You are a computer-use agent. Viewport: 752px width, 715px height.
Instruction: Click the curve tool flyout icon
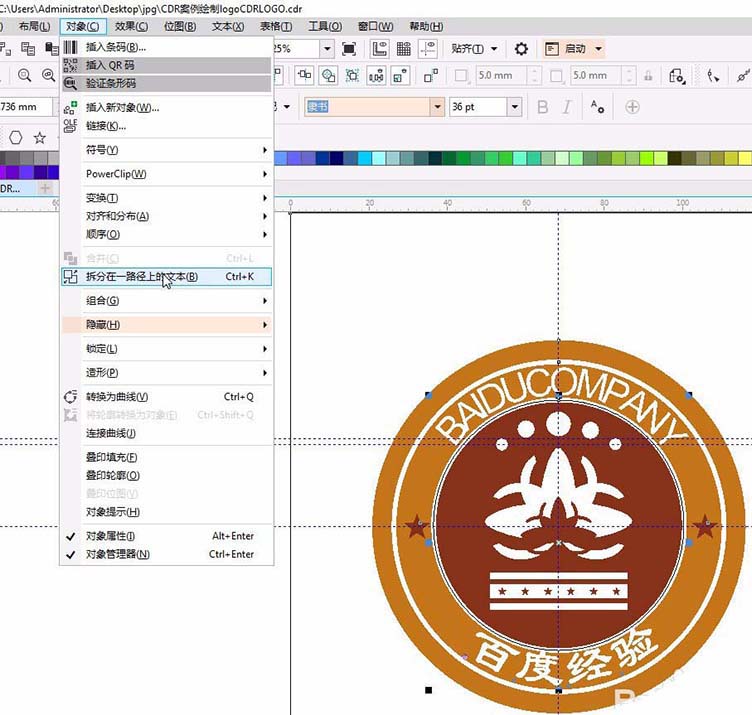pos(713,76)
